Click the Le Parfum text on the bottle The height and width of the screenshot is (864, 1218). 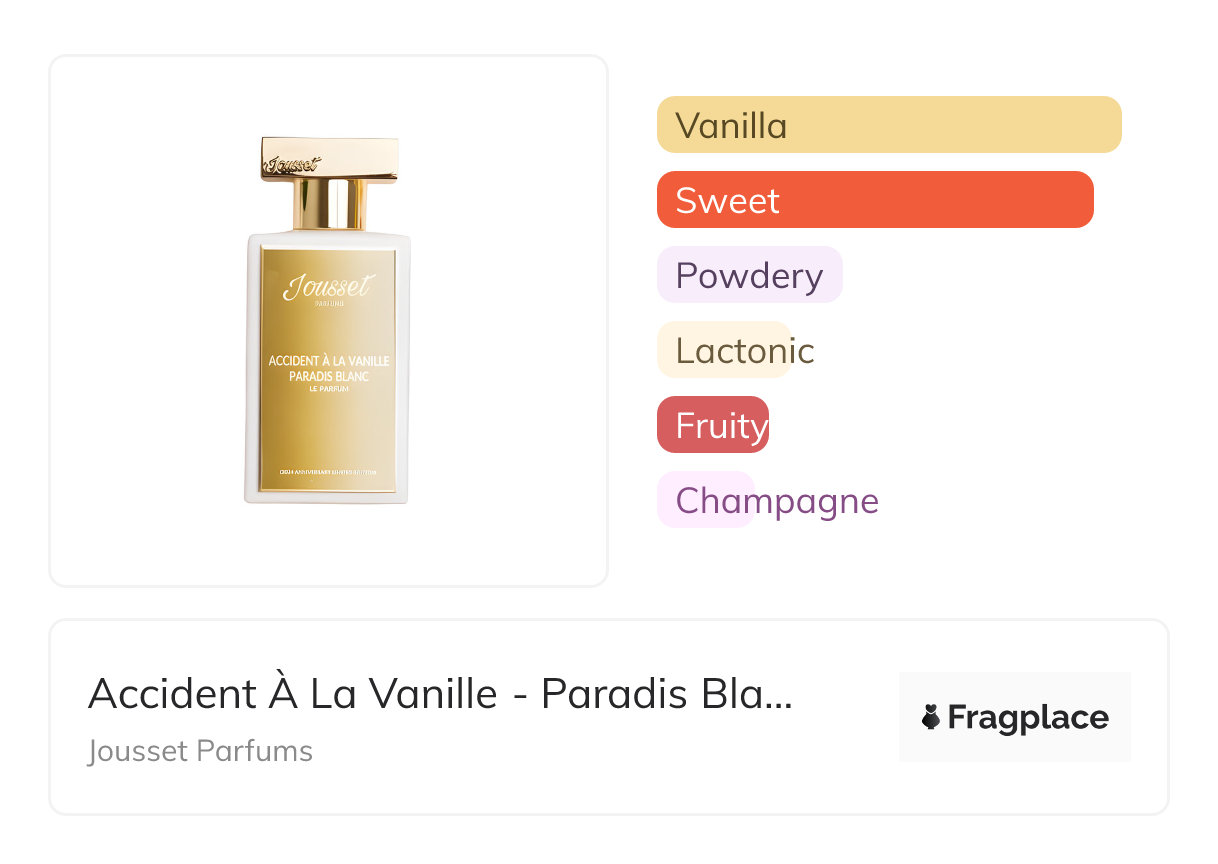[328, 389]
